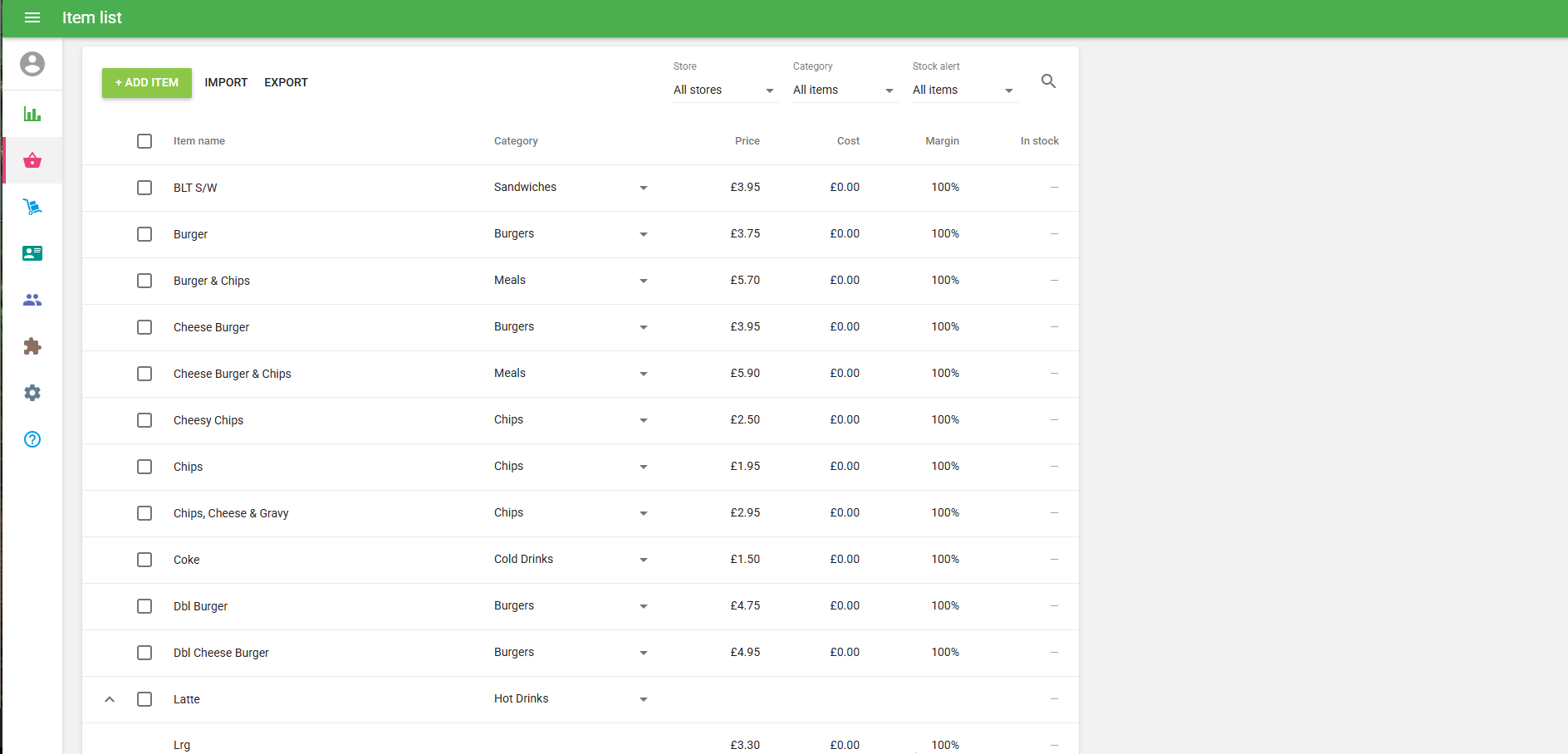Open the Items basket icon in sidebar
This screenshot has width=1568, height=754.
[32, 160]
